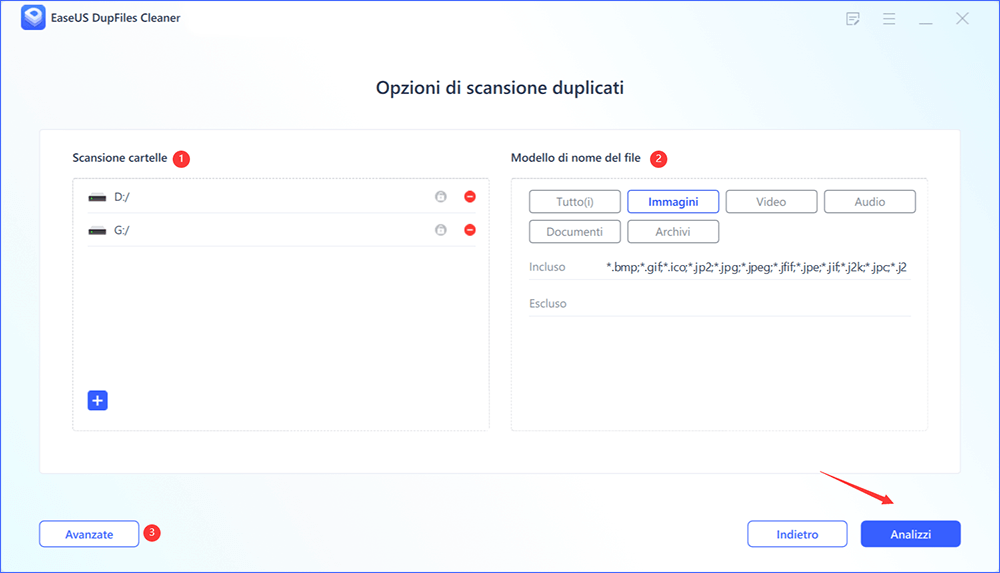Click the EaseUS DupFiles Cleaner logo
This screenshot has height=573, width=1000.
[x=32, y=19]
